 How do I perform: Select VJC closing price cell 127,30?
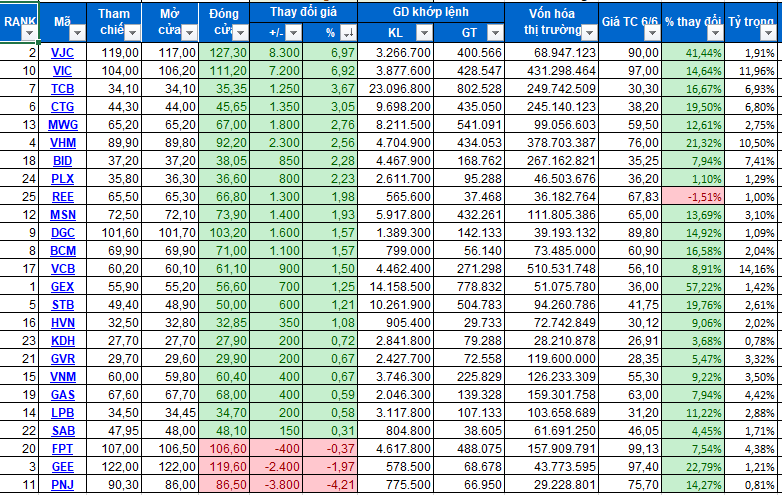point(224,53)
